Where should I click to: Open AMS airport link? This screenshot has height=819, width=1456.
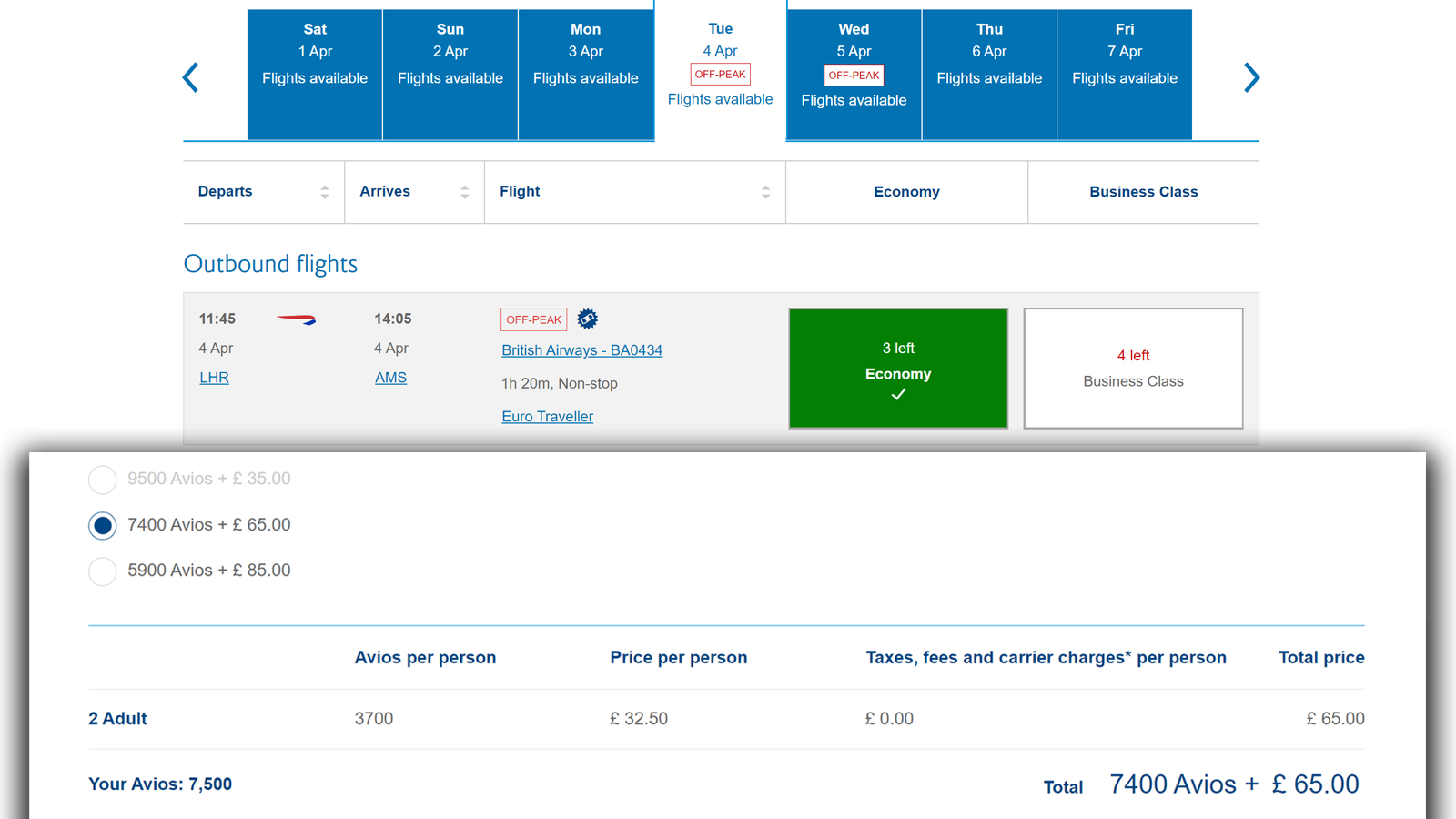coord(390,378)
